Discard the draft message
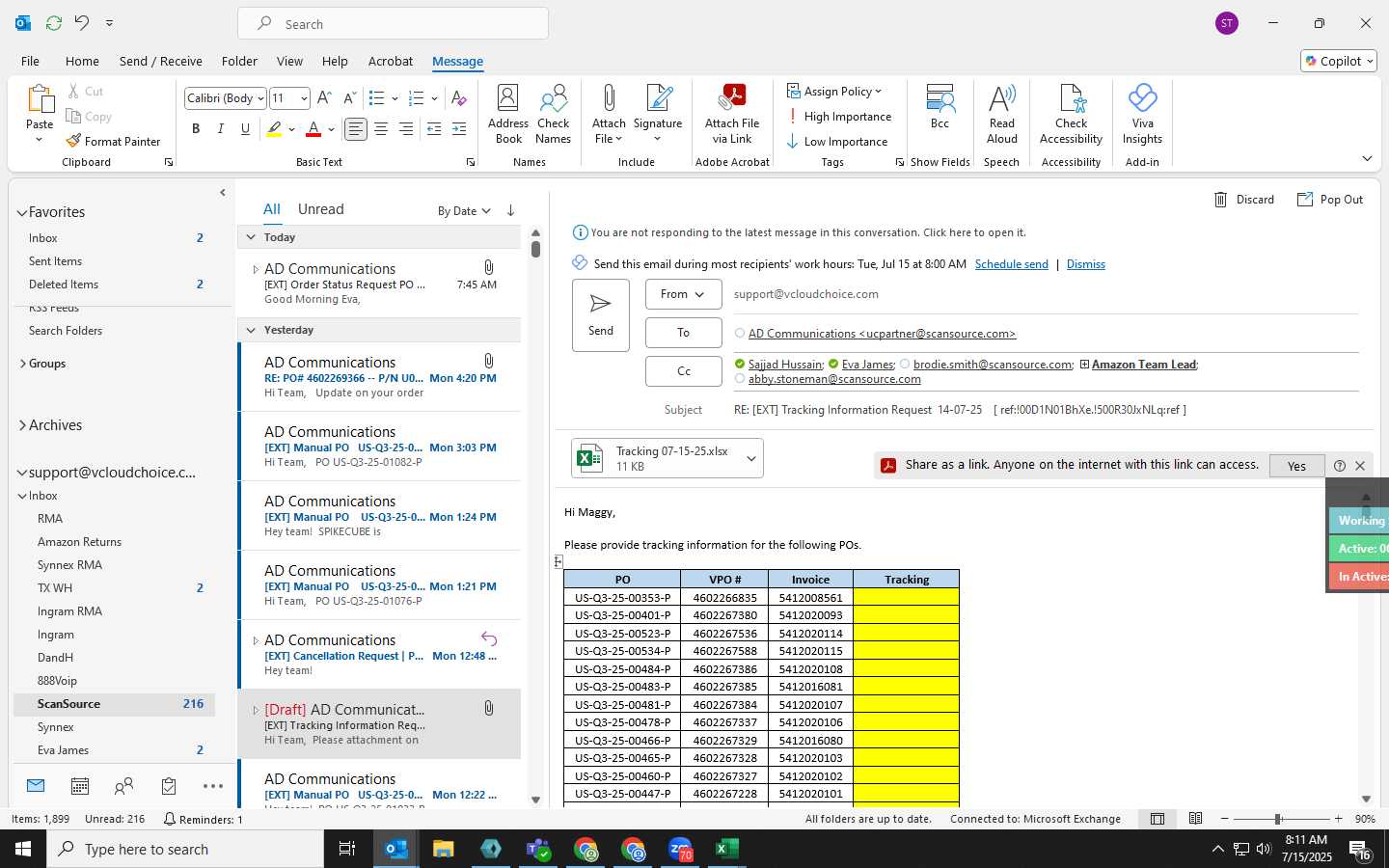The image size is (1389, 868). [x=1244, y=200]
